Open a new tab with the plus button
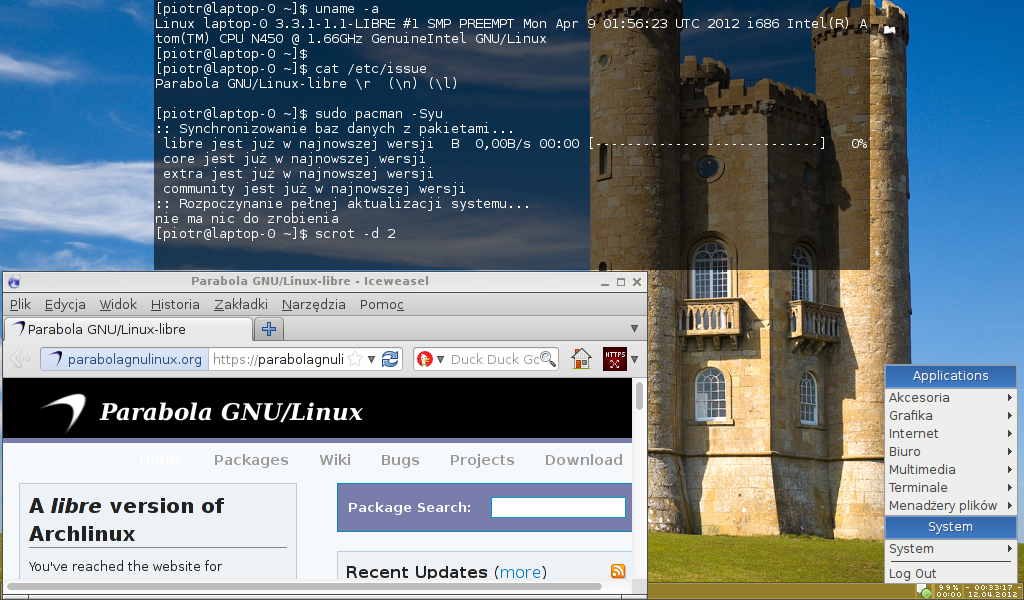The height and width of the screenshot is (600, 1024). (268, 329)
